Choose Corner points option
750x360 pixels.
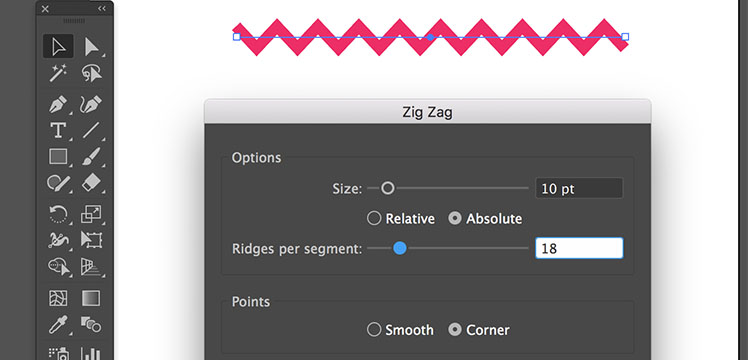pyautogui.click(x=479, y=330)
